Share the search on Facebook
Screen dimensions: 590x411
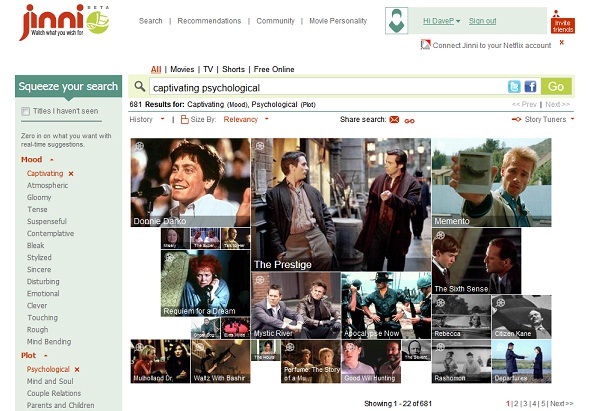pos(530,87)
